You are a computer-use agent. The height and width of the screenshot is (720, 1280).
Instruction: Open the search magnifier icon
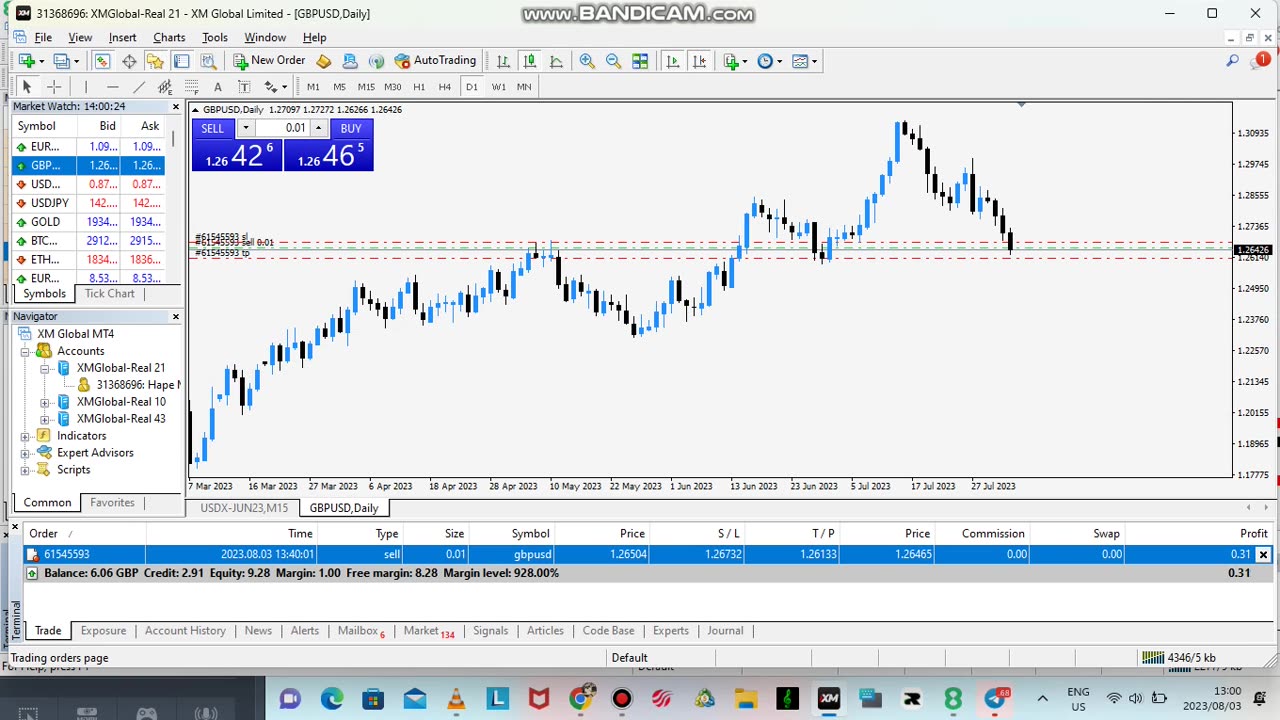[1232, 61]
